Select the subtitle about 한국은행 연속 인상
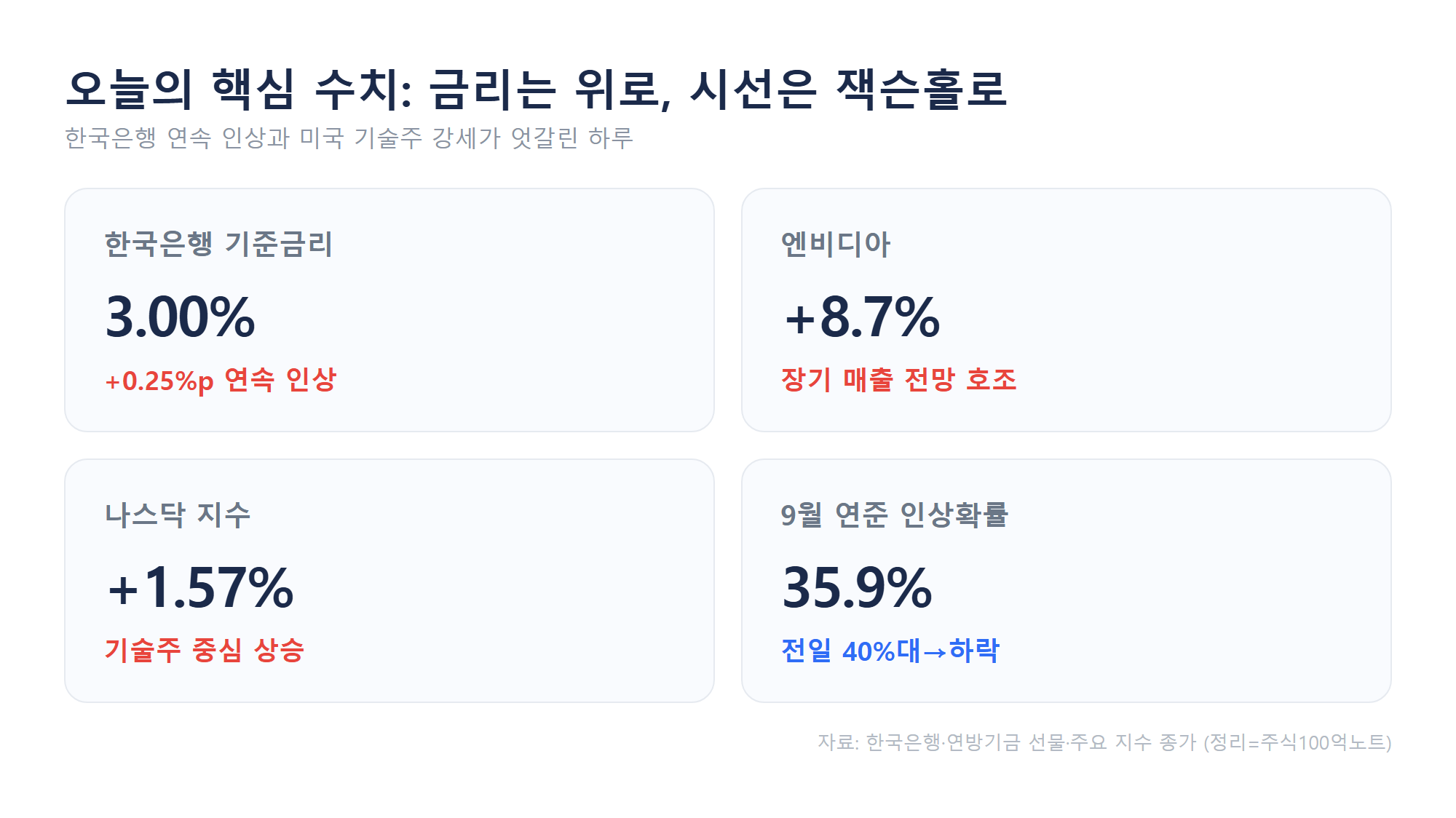Screen dimensions: 1456x818 pyautogui.click(x=349, y=138)
